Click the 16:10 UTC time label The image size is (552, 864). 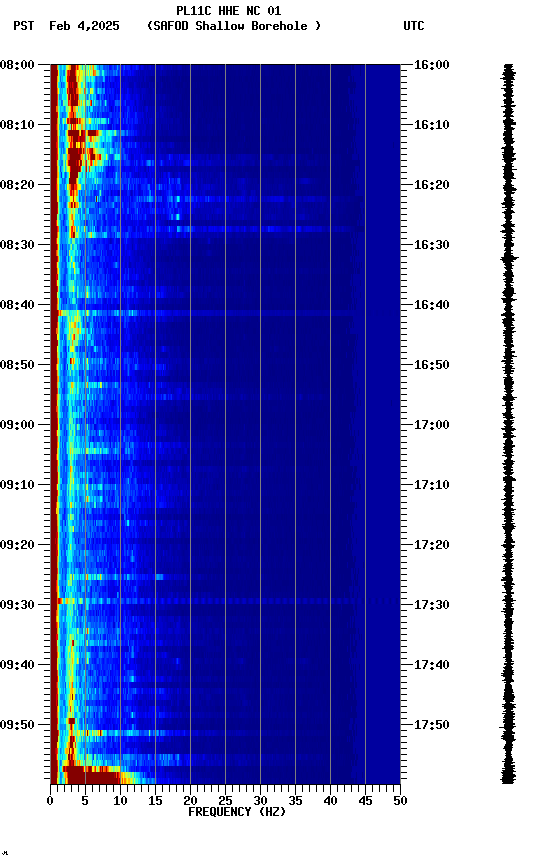[432, 125]
